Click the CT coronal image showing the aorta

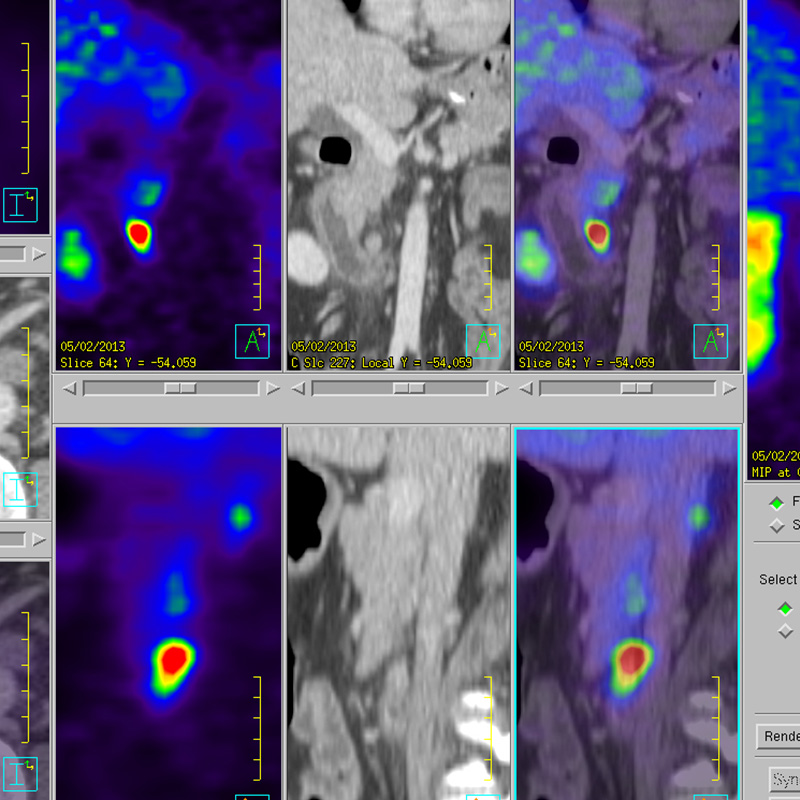coord(398,185)
